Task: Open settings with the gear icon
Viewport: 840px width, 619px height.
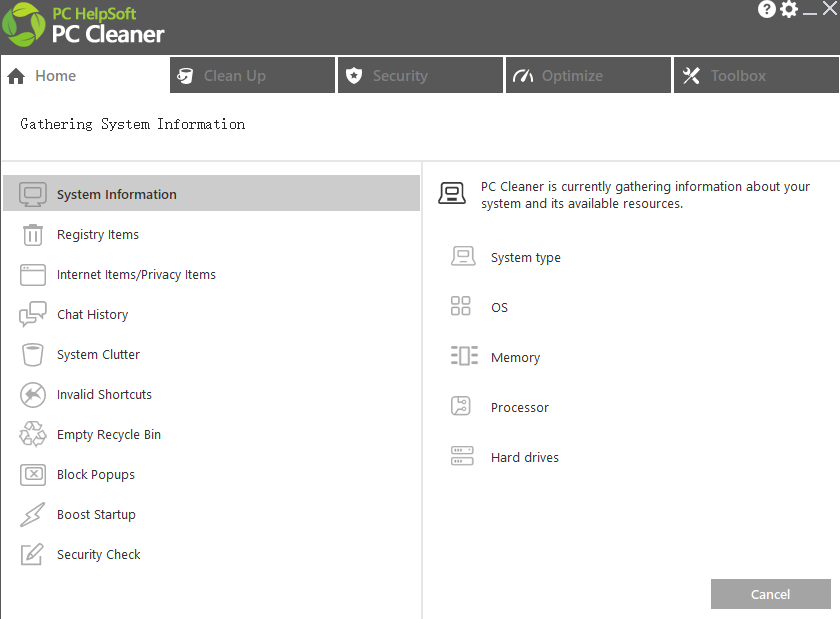Action: (789, 10)
